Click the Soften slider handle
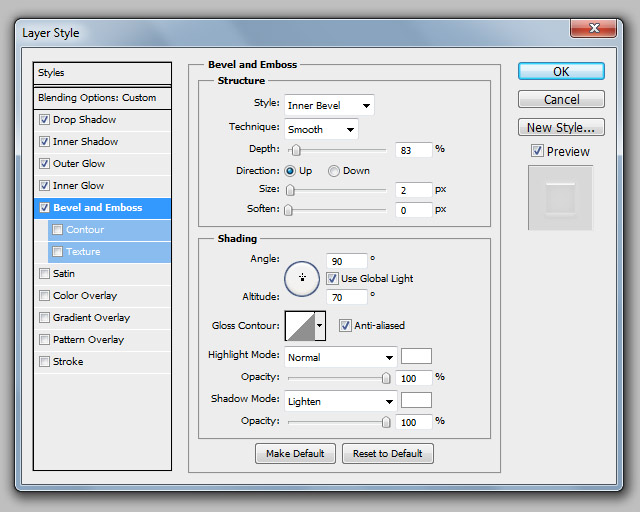Image resolution: width=640 pixels, height=512 pixels. tap(288, 210)
